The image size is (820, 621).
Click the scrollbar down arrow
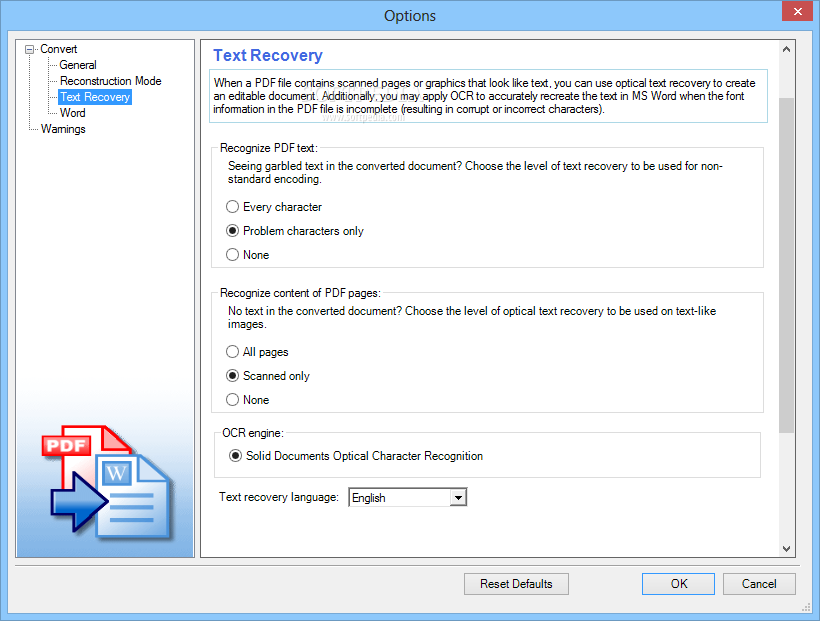point(786,548)
